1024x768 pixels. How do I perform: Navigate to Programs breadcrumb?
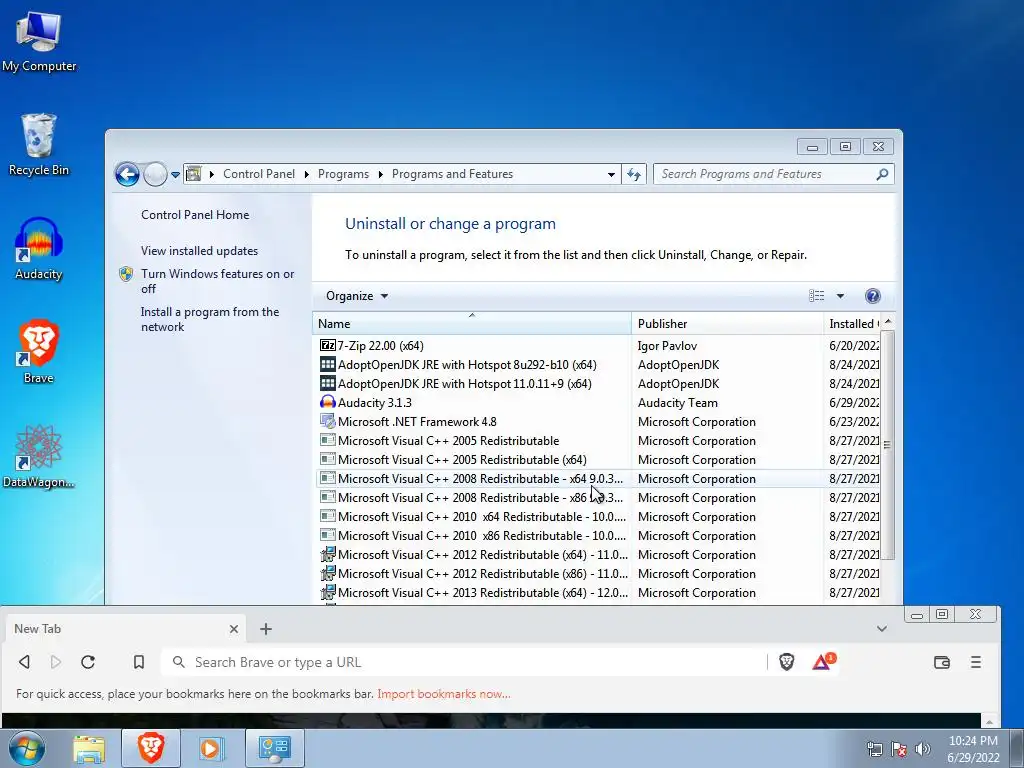tap(343, 174)
